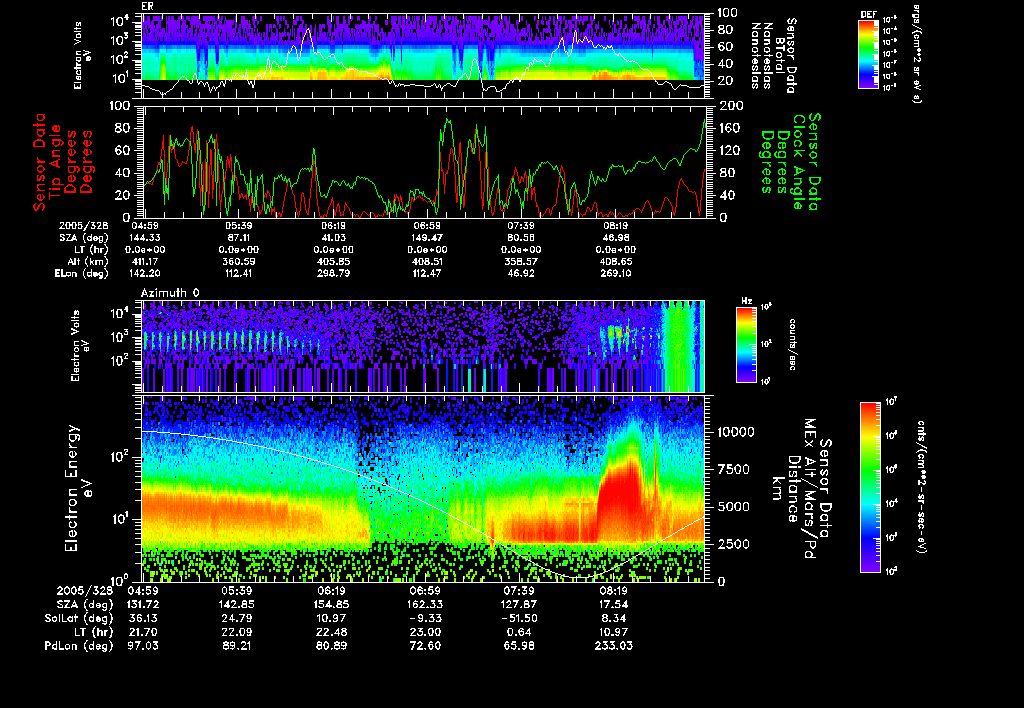This screenshot has width=1024, height=708.
Task: Click PdLon value 97.03
Action: point(142,645)
